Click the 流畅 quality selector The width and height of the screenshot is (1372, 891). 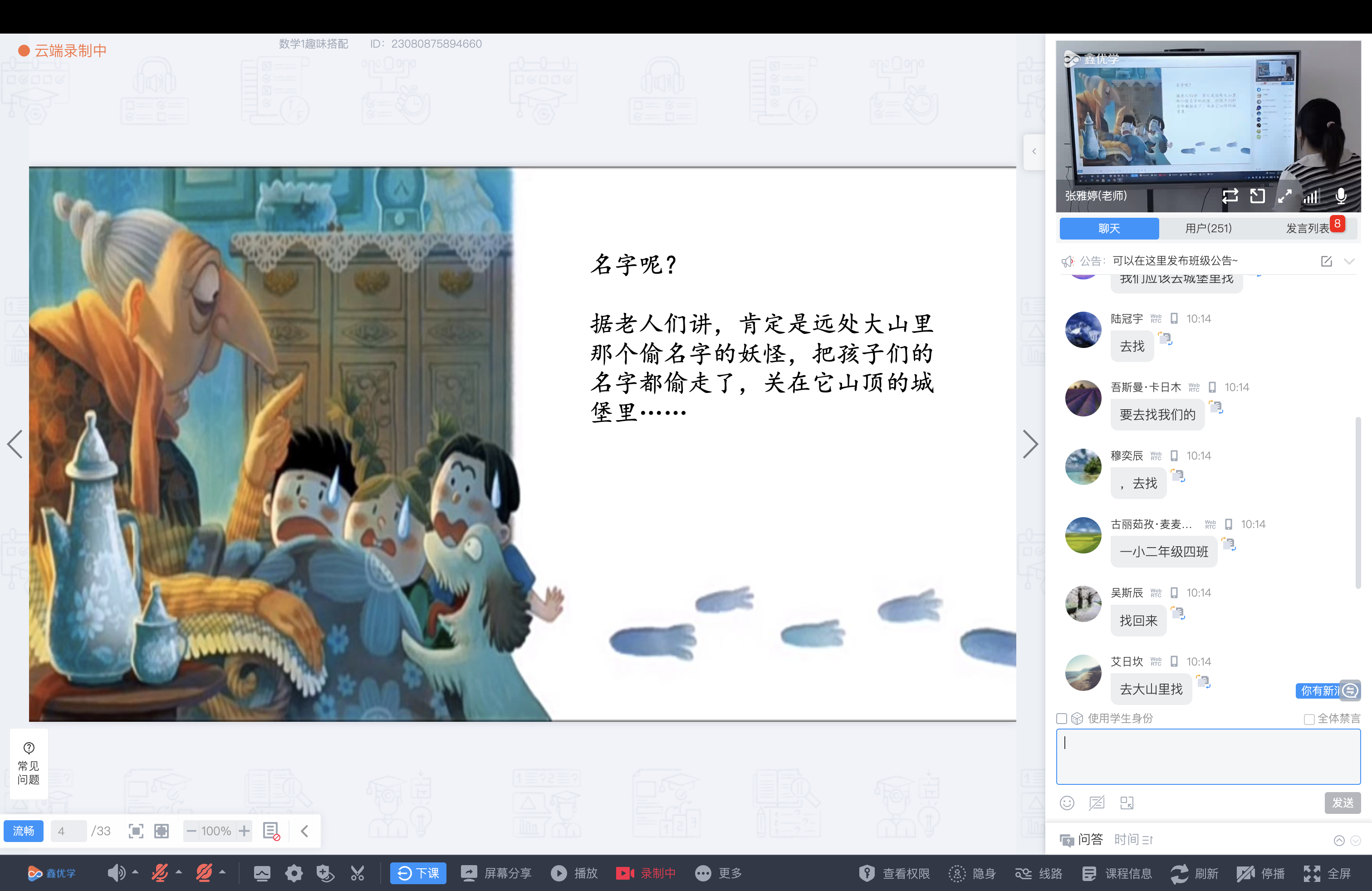click(24, 831)
